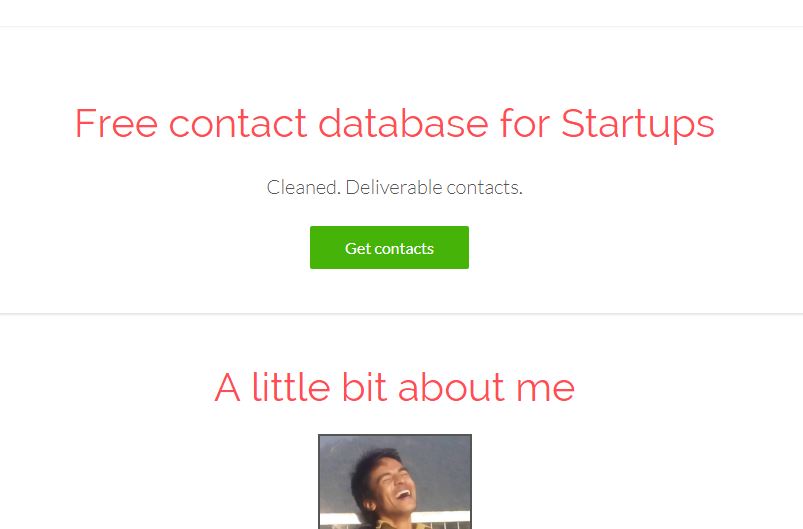Select the 'A little bit about me' heading
The height and width of the screenshot is (529, 803).
[x=394, y=387]
